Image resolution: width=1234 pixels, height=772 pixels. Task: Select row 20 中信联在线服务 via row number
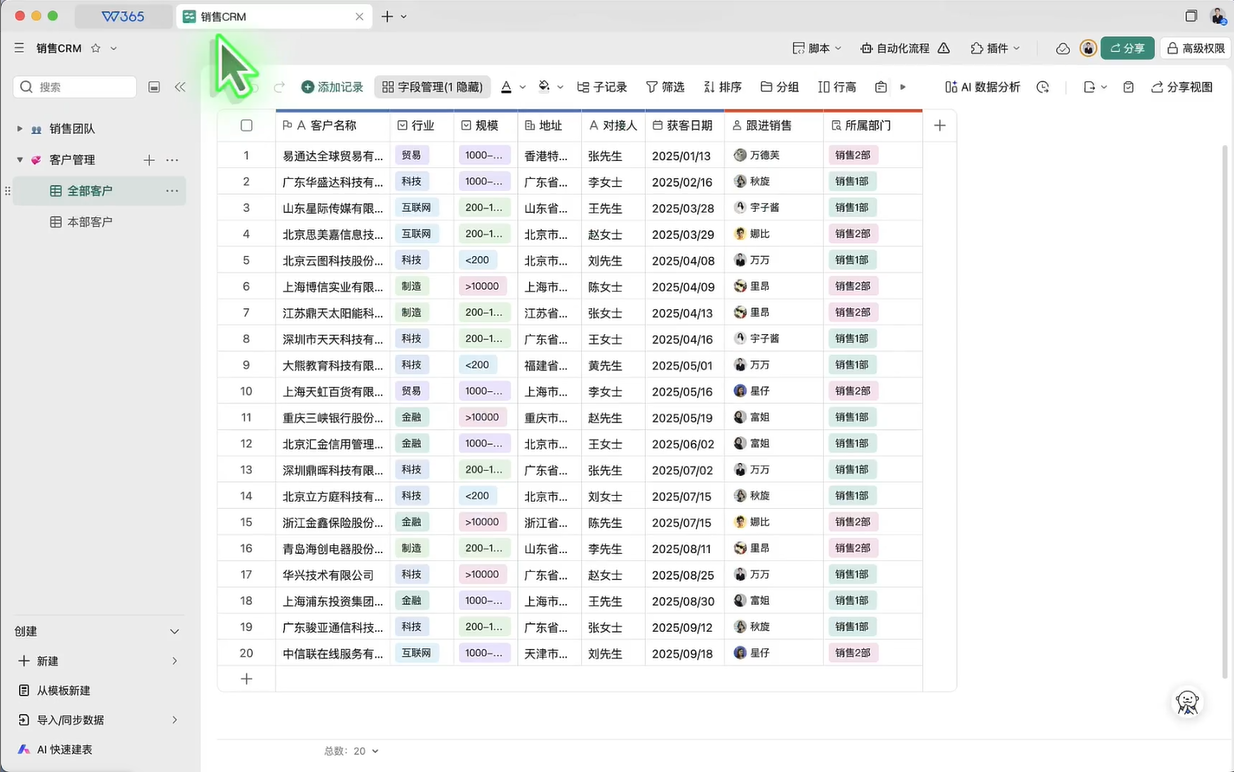tap(246, 653)
